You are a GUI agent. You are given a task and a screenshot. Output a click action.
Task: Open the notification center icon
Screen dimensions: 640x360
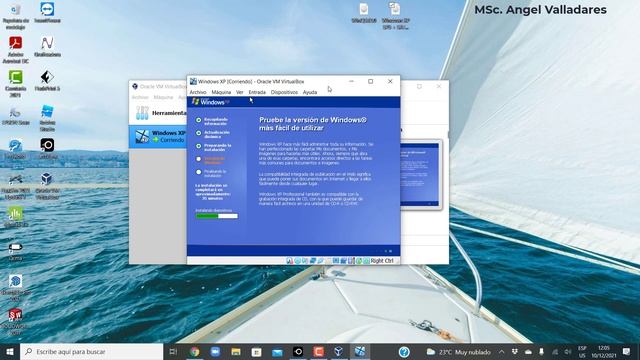pos(627,352)
